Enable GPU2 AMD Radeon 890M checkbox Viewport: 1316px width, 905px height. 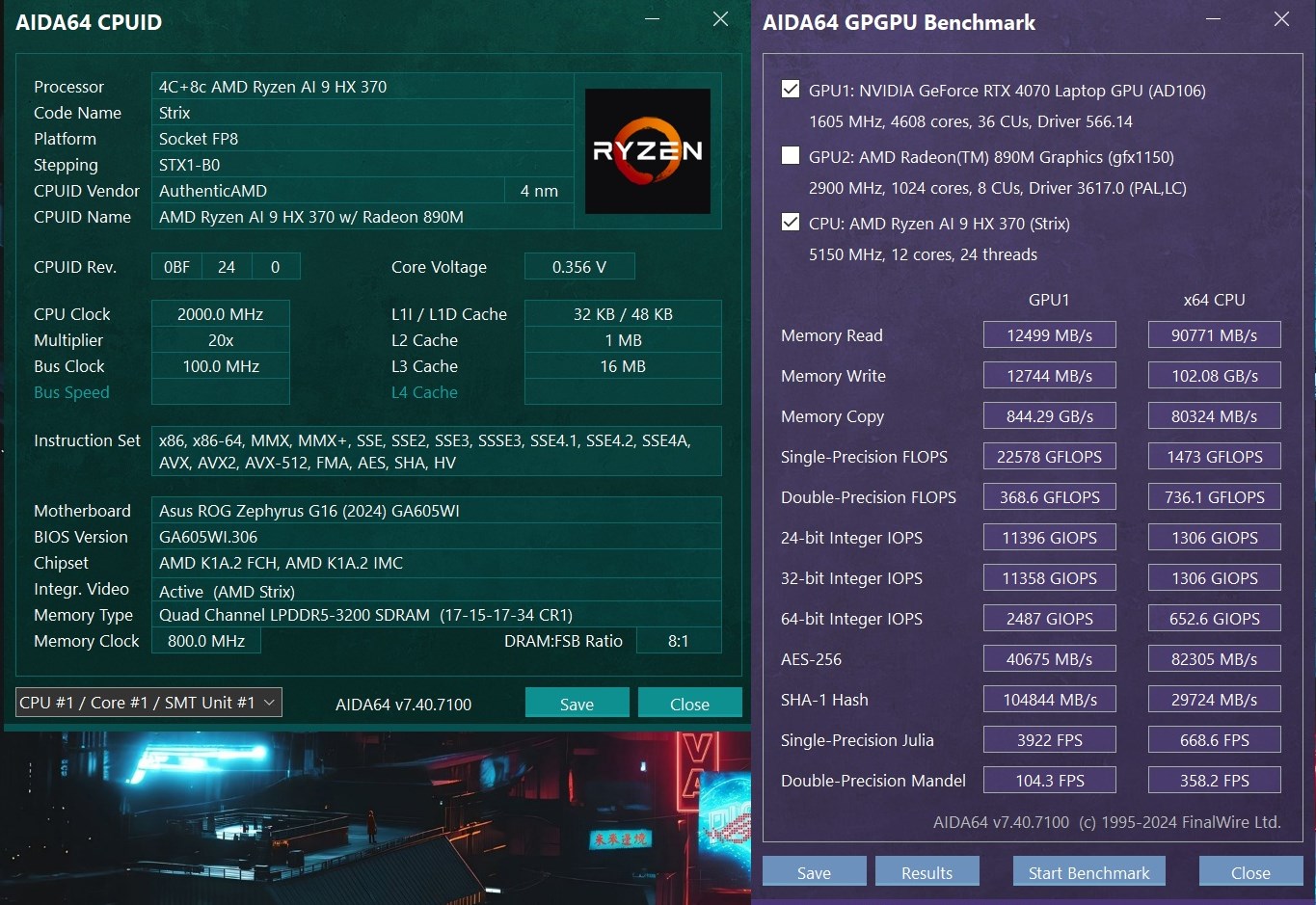[x=791, y=156]
